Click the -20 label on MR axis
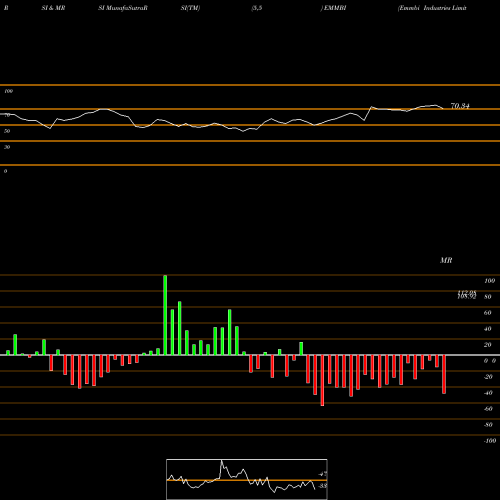The width and height of the screenshot is (500, 500). tap(488, 377)
